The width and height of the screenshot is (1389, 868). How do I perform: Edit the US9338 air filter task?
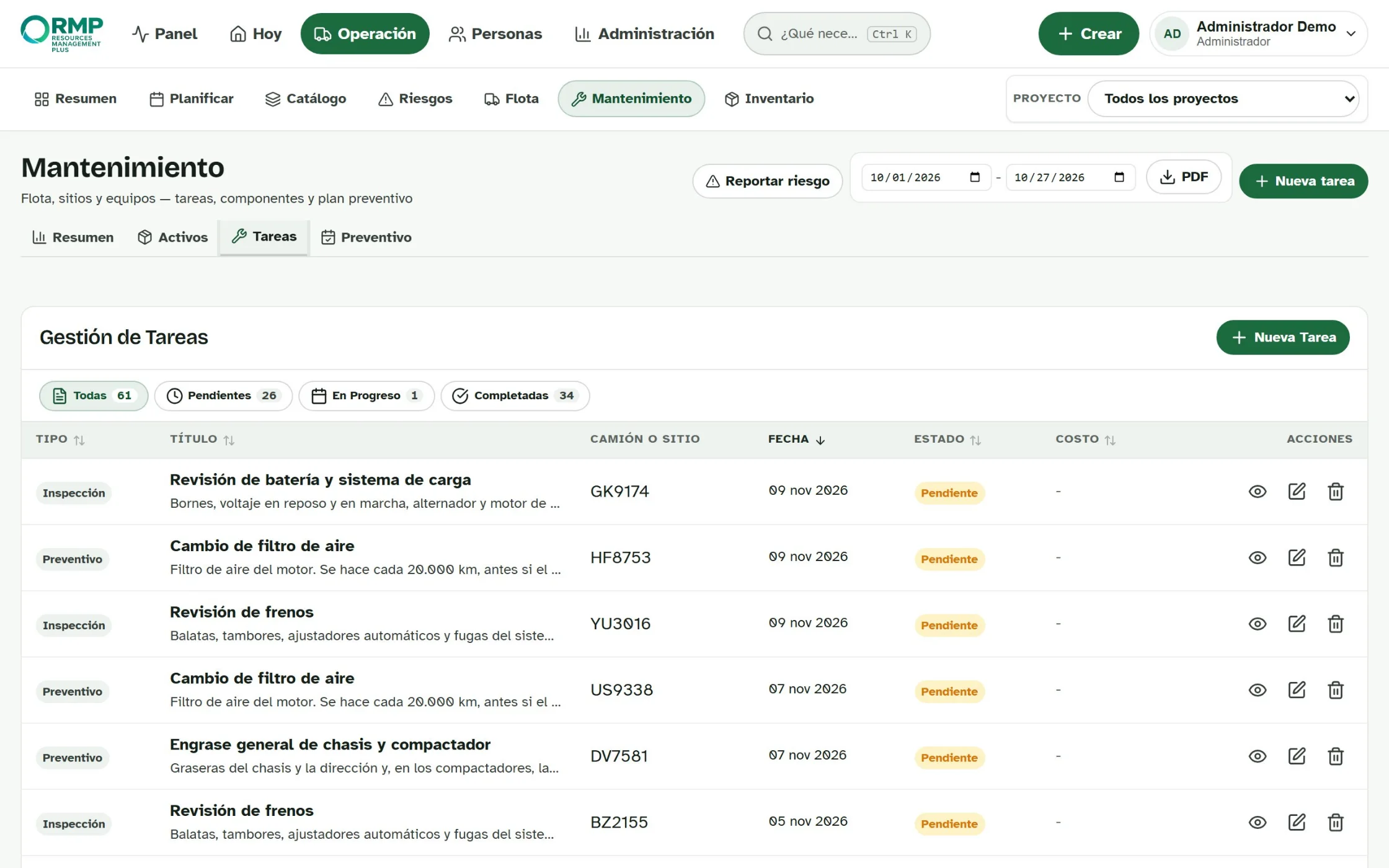coord(1297,690)
